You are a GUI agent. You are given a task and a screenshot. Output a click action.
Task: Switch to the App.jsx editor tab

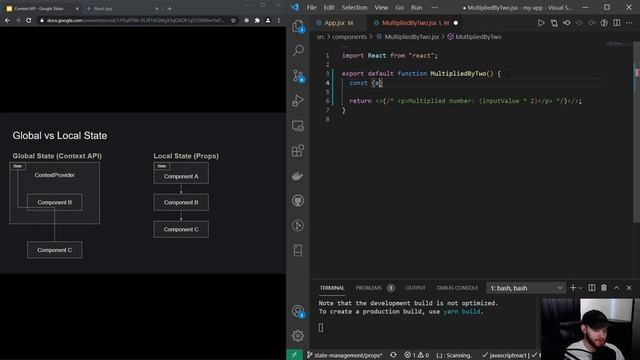coord(338,23)
